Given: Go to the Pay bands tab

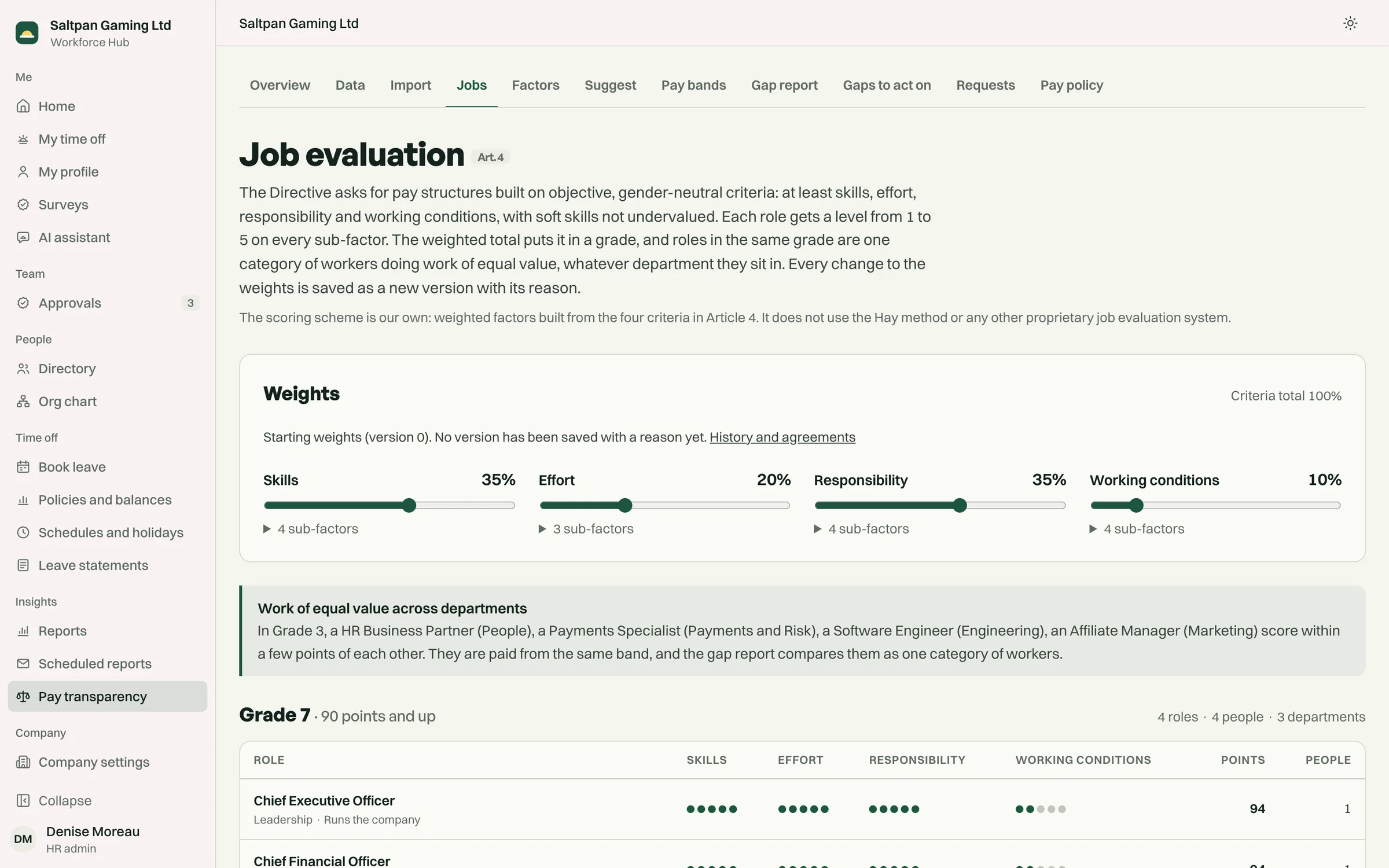Looking at the screenshot, I should (x=694, y=85).
